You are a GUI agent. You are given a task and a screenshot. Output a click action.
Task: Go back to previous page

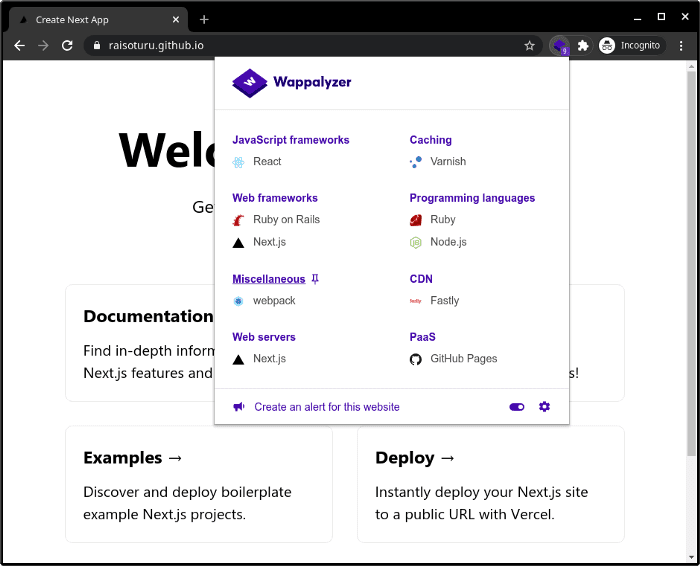[x=19, y=46]
